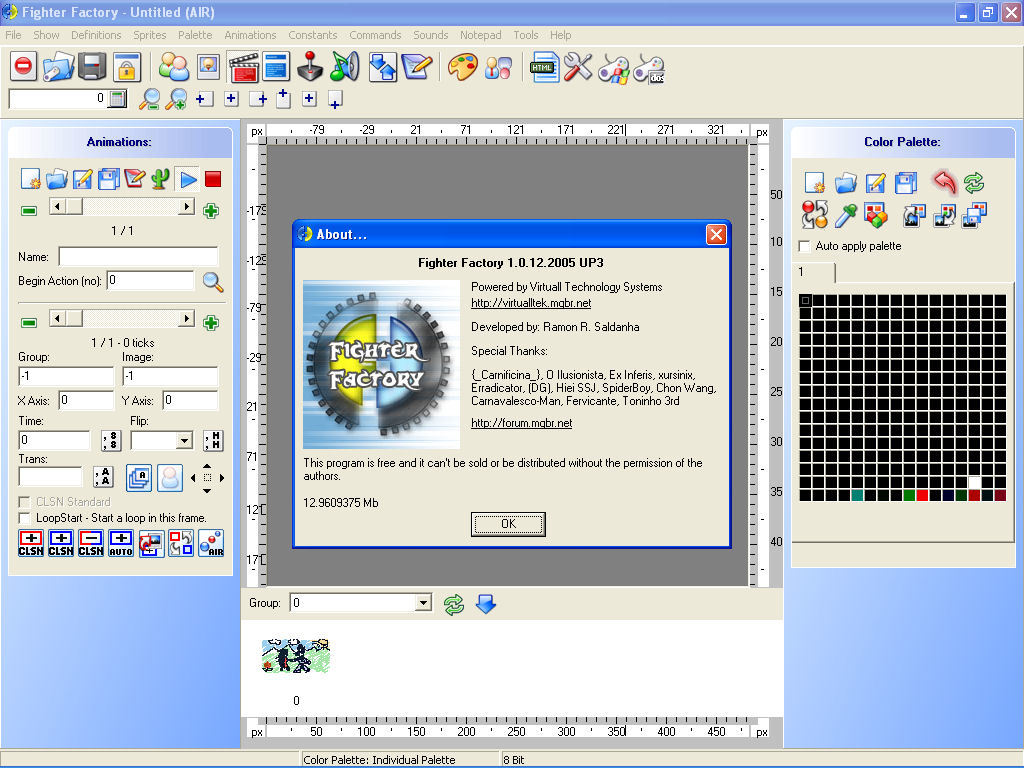The image size is (1024, 768).
Task: Close the About dialog
Action: [716, 234]
